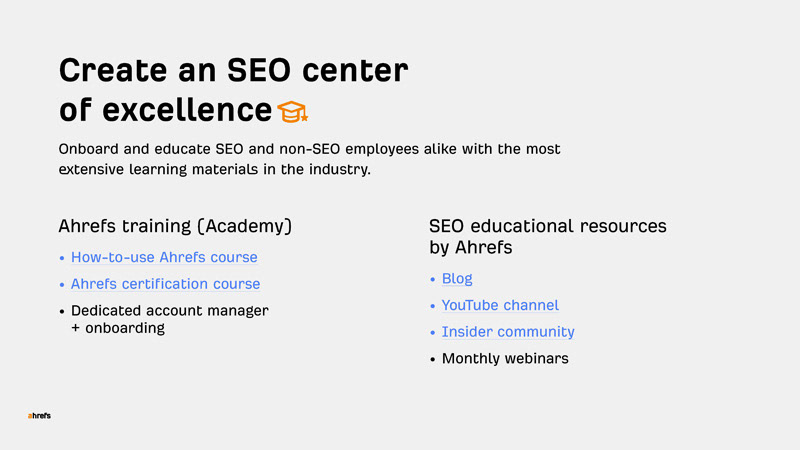Visit the YouTube channel link

click(500, 305)
